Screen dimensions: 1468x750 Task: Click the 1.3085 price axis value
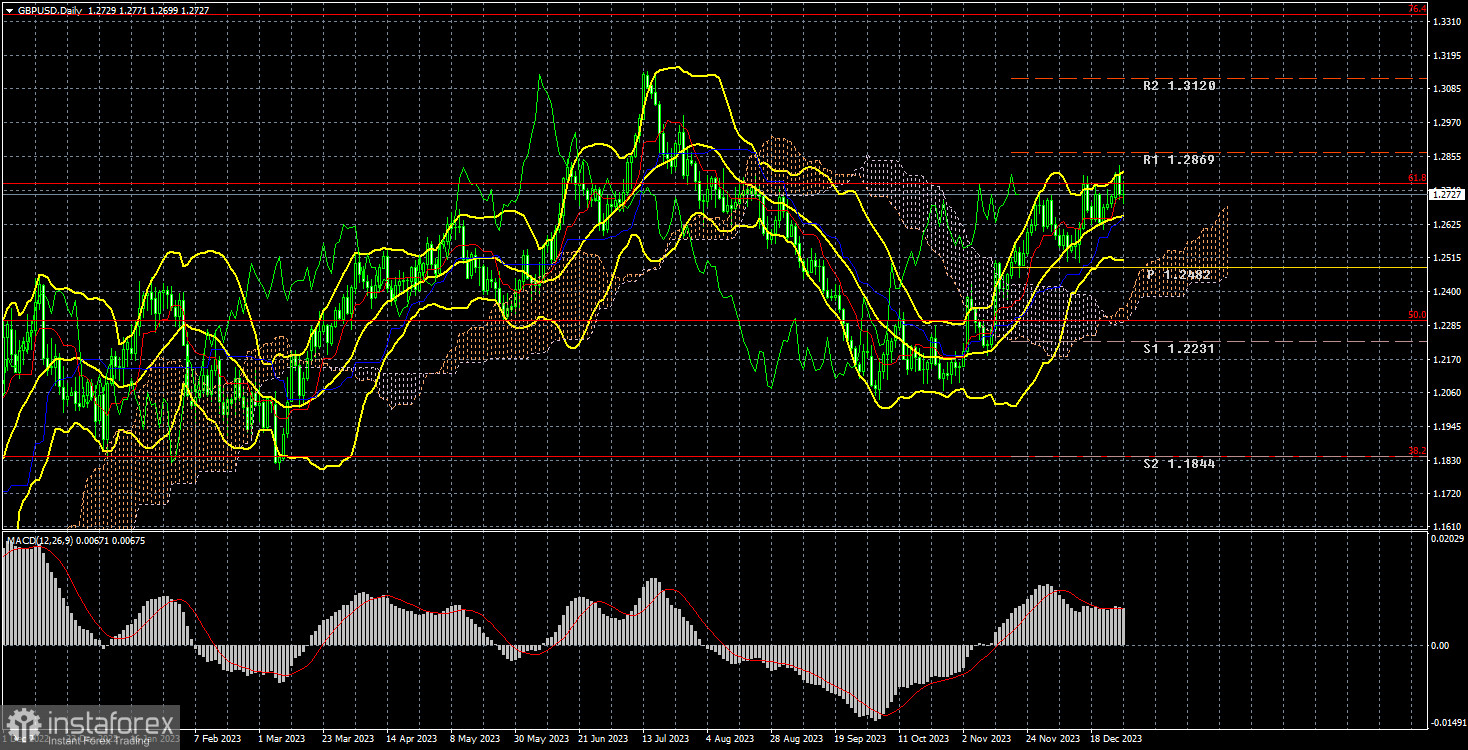[1447, 89]
